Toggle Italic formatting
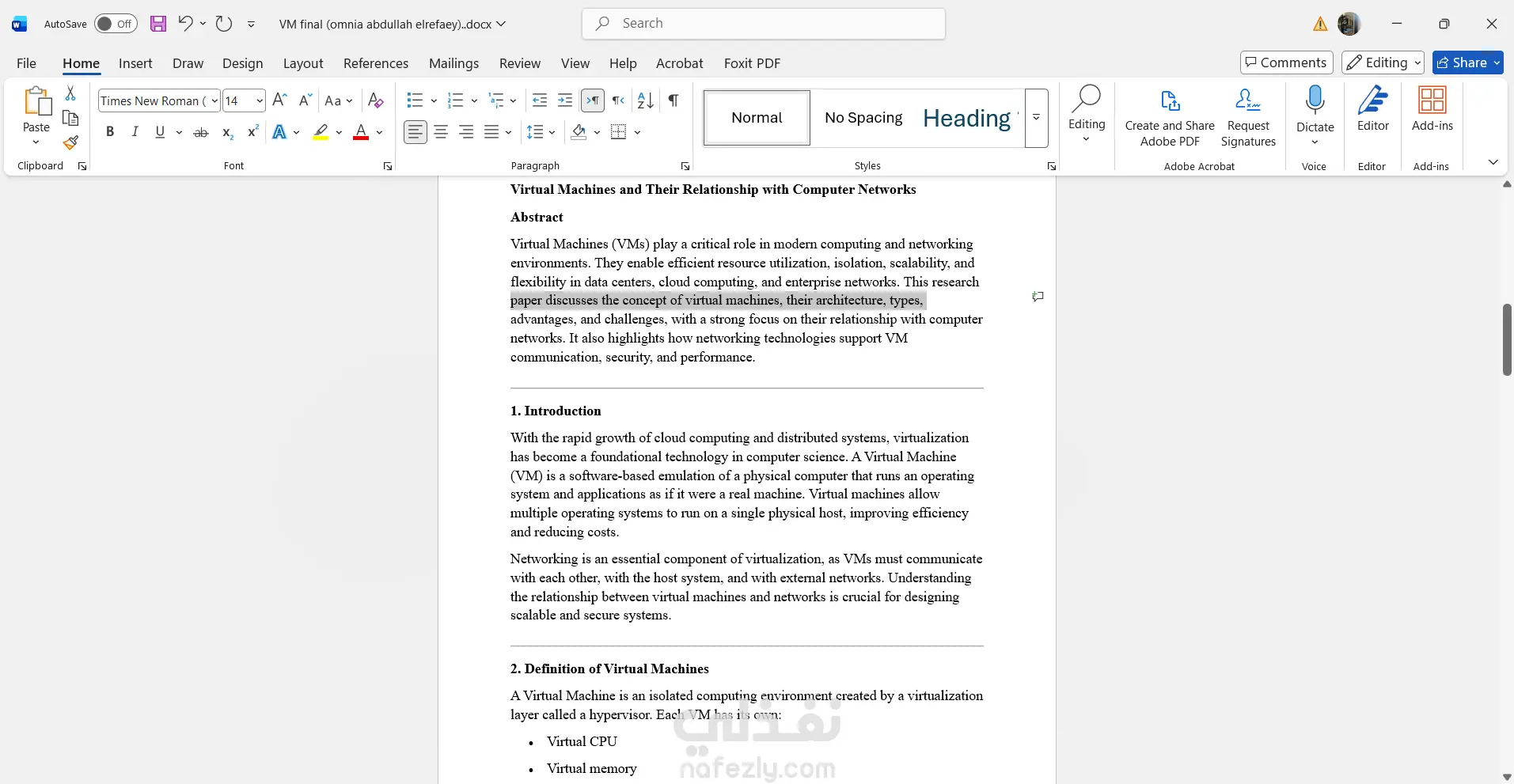The width and height of the screenshot is (1514, 784). [x=135, y=132]
